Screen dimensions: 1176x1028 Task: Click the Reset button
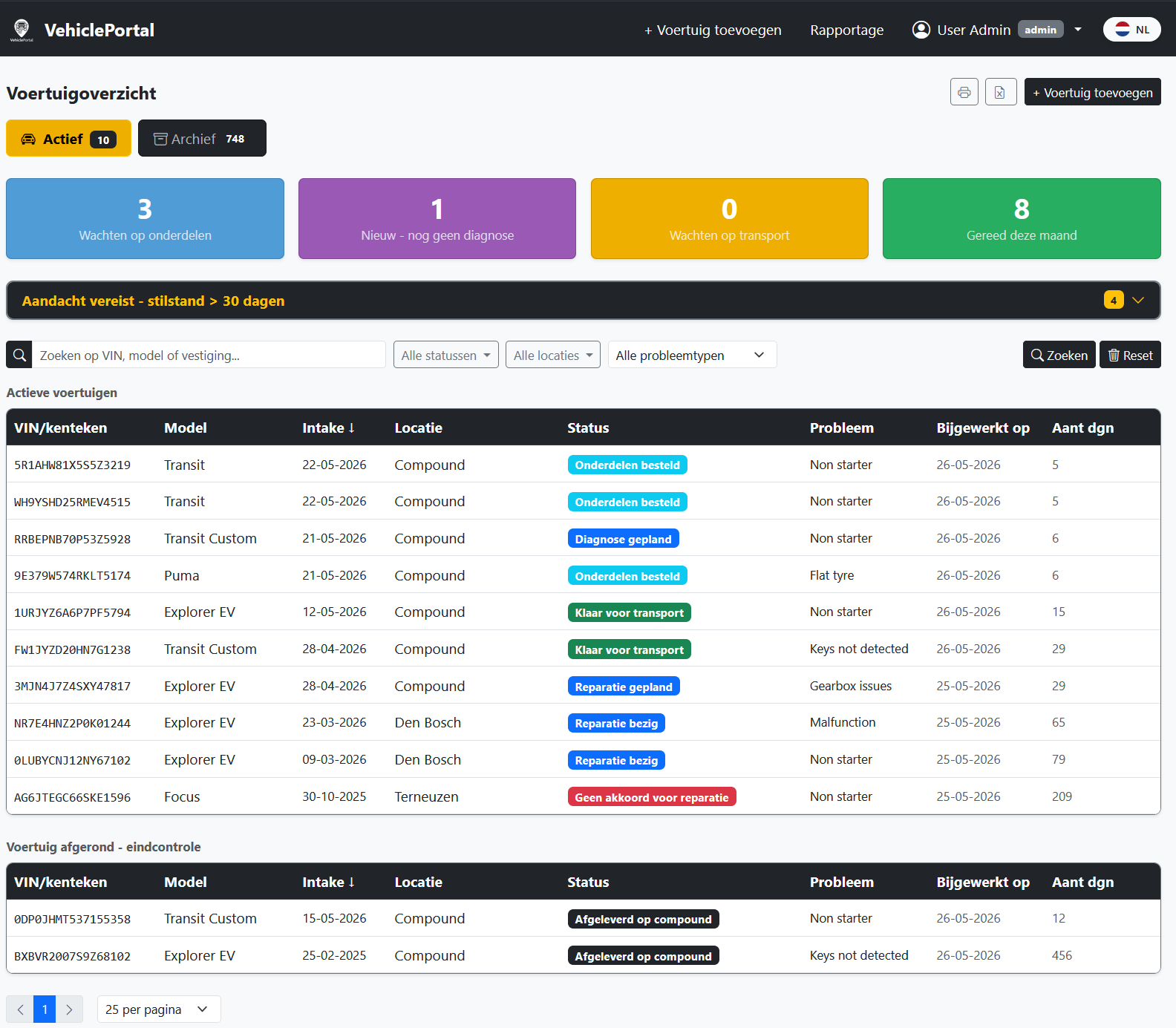pyautogui.click(x=1130, y=355)
